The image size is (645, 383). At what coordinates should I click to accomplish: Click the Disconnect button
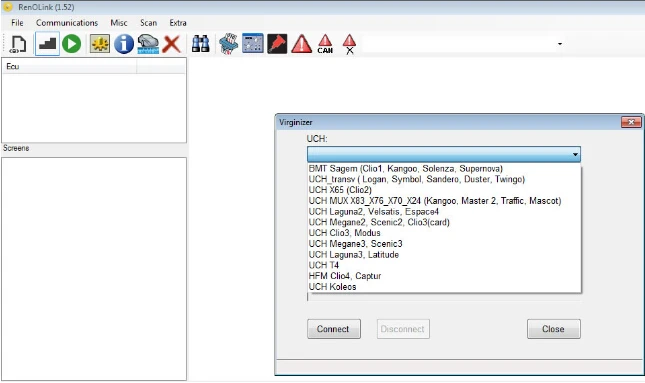coord(403,329)
